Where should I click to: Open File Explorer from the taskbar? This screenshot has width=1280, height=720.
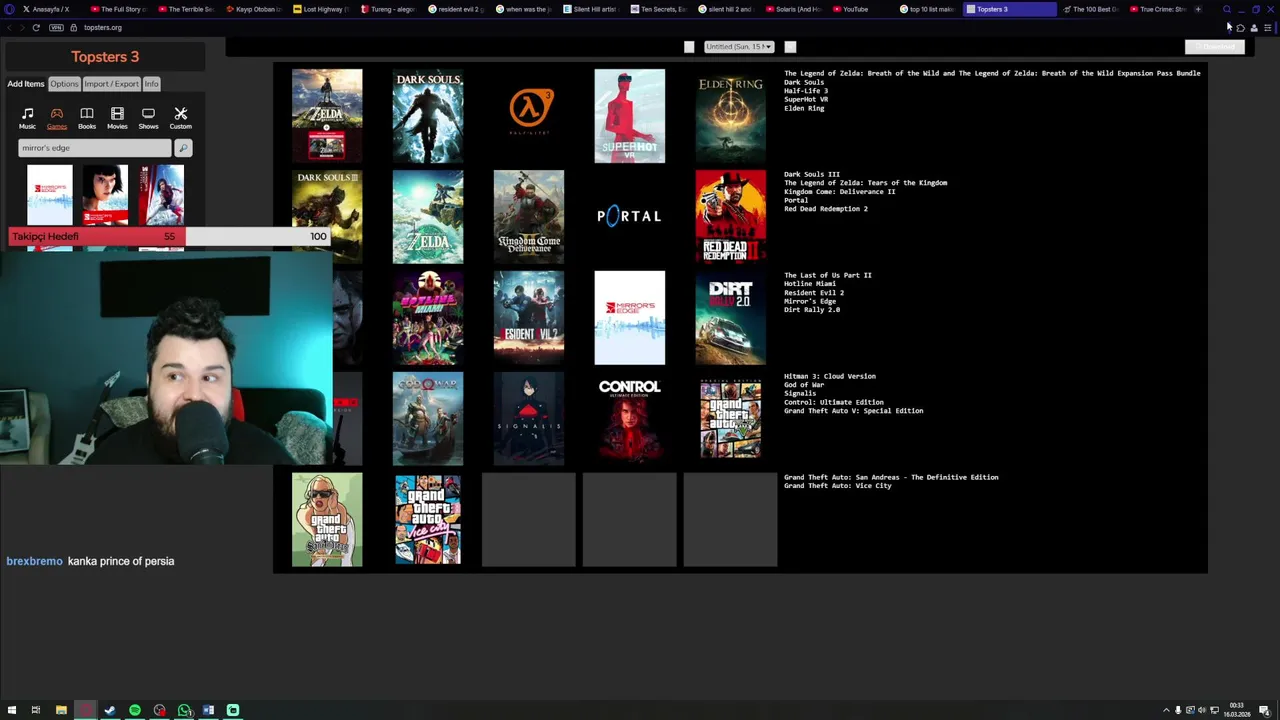click(x=61, y=710)
